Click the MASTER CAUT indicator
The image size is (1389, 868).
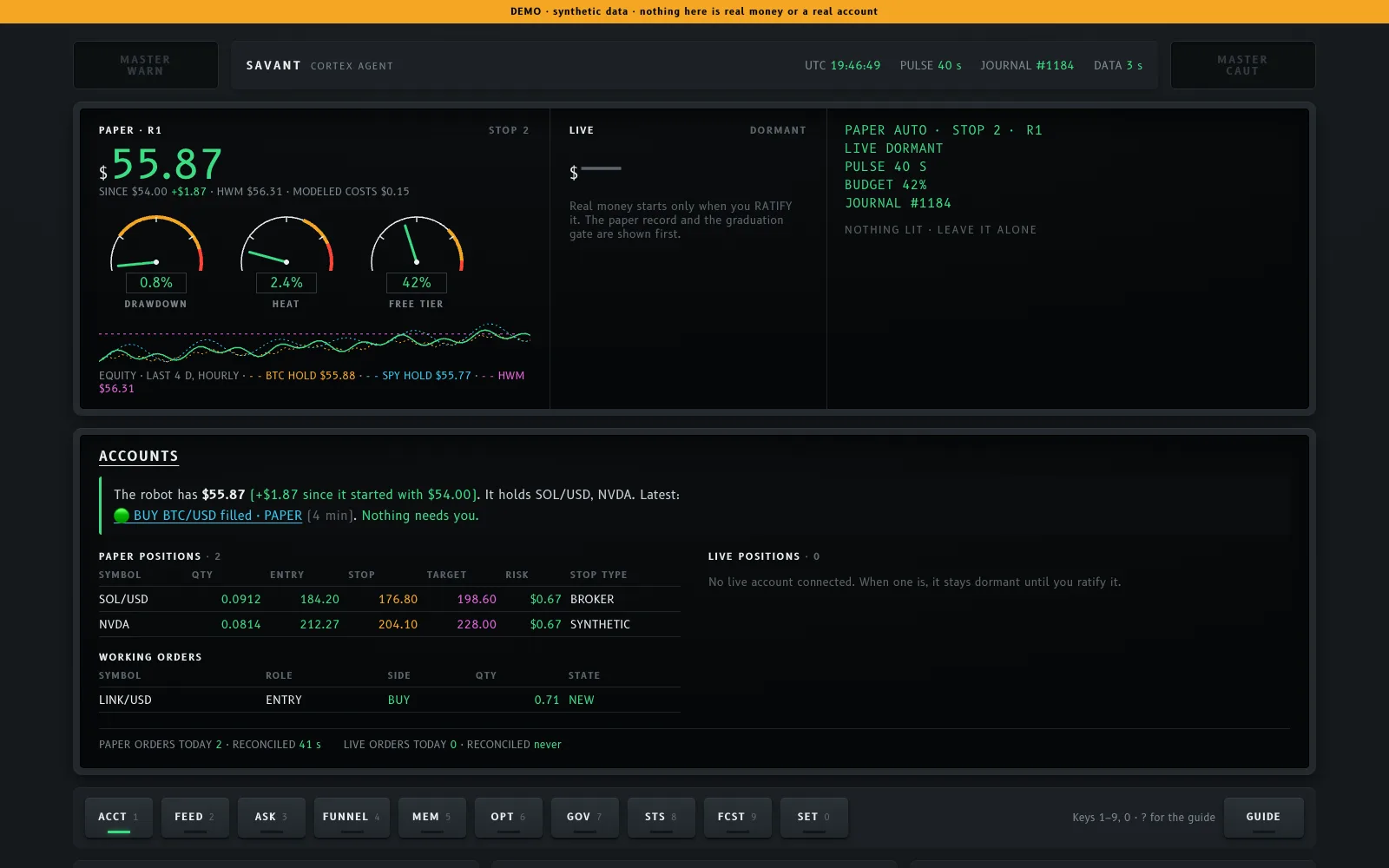[1242, 65]
